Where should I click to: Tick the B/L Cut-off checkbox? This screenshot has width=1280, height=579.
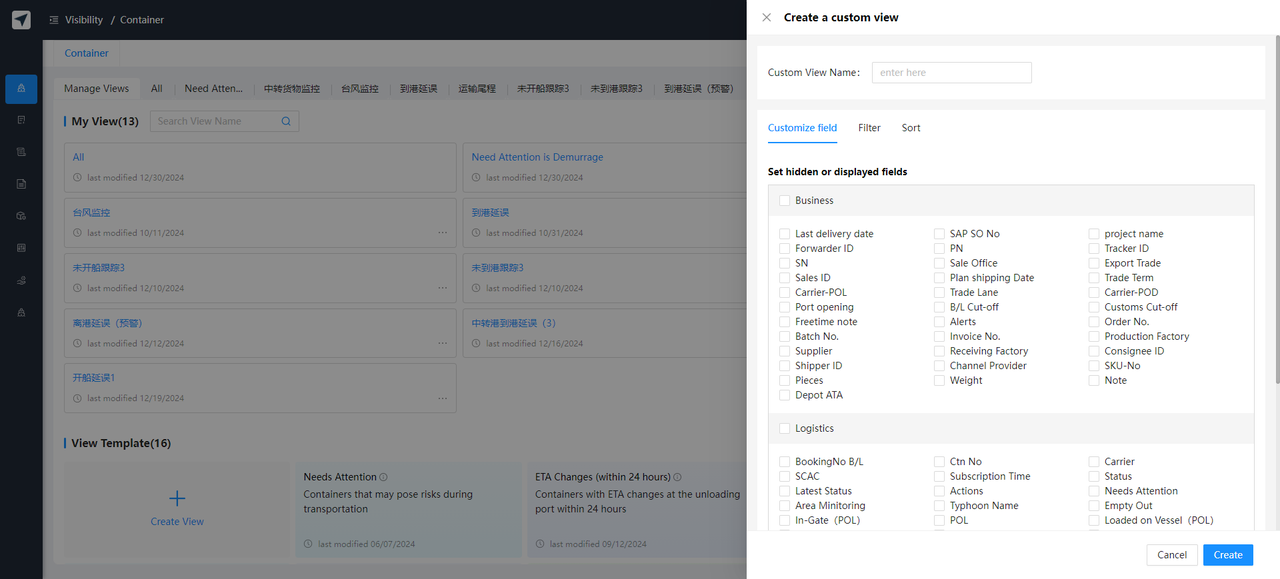point(939,308)
